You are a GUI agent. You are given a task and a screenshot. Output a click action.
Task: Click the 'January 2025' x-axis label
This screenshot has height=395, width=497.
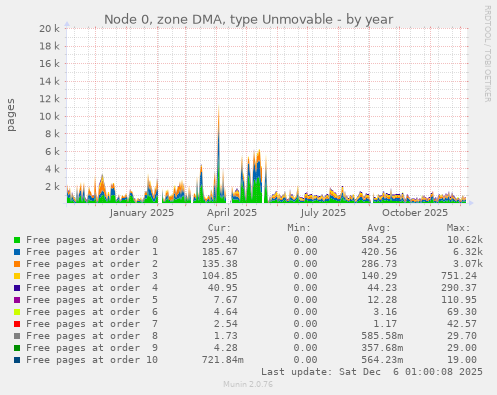pos(142,213)
